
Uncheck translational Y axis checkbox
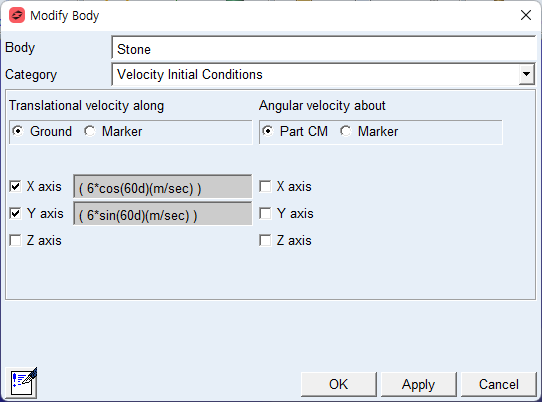(16, 213)
